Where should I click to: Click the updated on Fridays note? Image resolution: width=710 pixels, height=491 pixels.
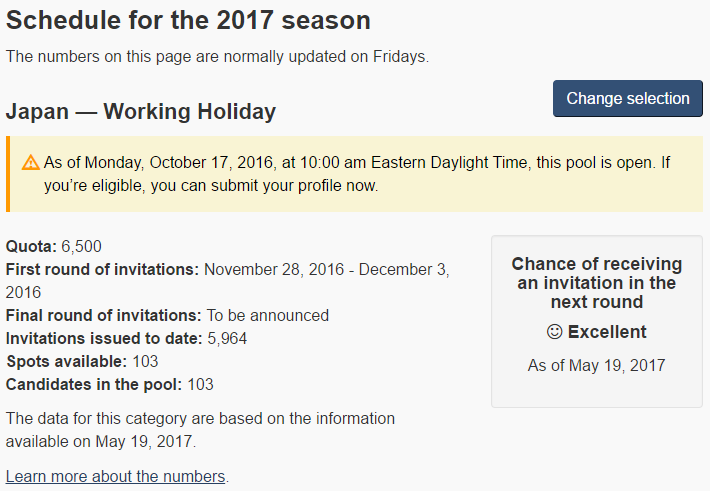click(217, 57)
